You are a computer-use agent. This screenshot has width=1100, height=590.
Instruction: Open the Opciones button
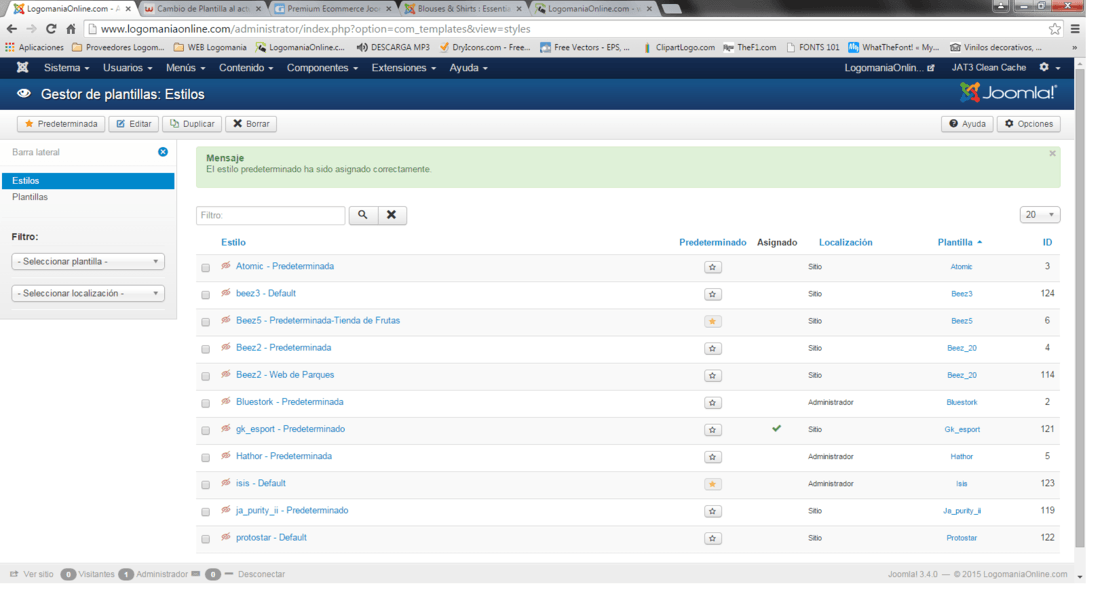(1028, 123)
